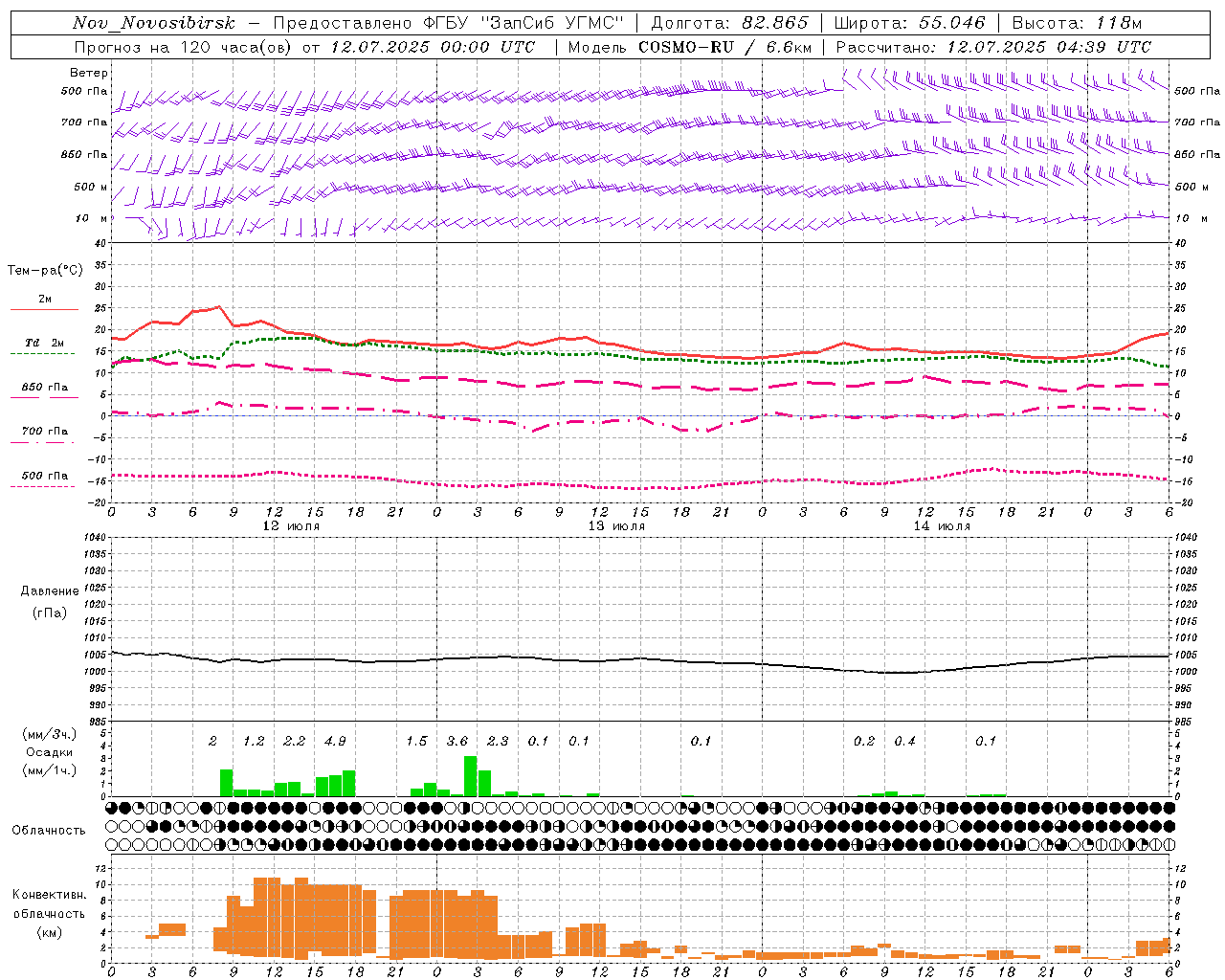Click the Облачность cloud cover label
Viewport: 1225px width, 980px height.
pos(49,830)
